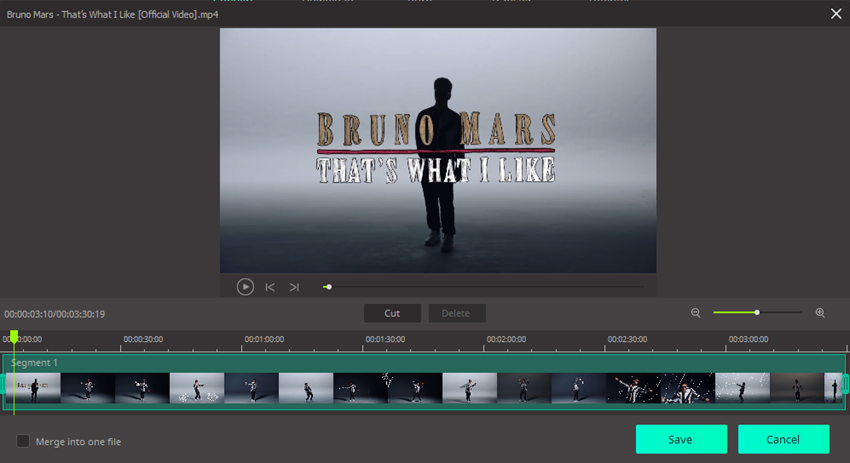
Task: Click the timeline zoom out magnifier
Action: pos(696,313)
